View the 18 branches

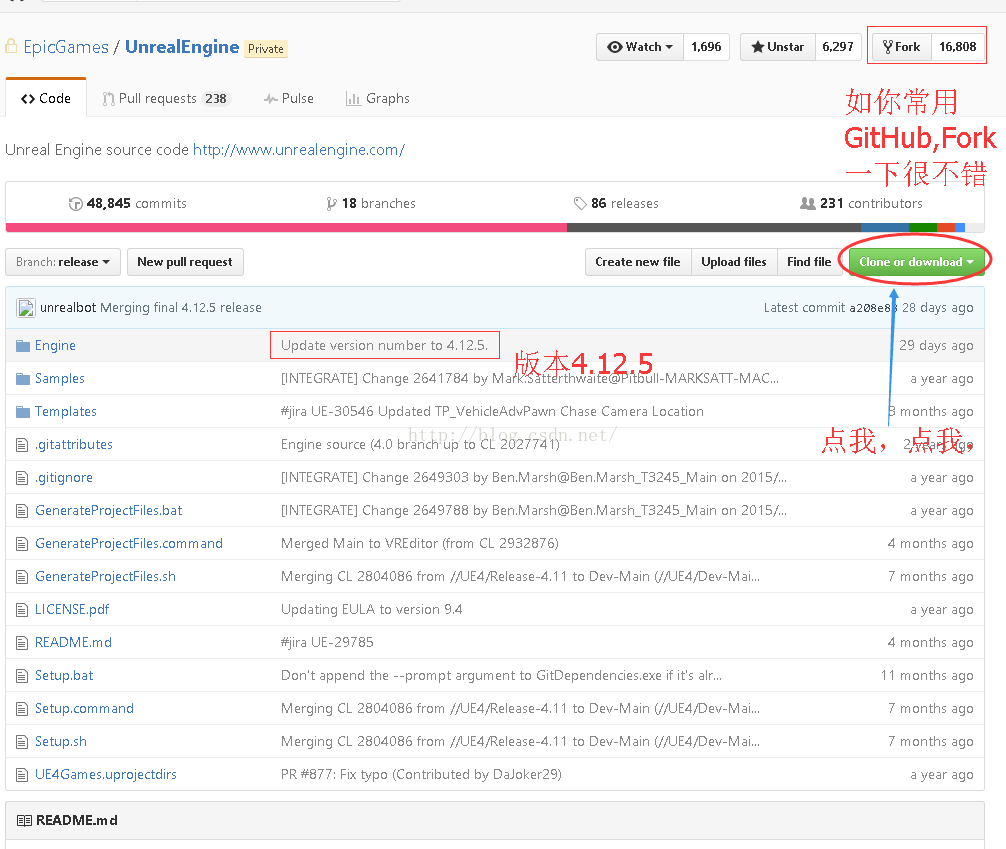[x=371, y=203]
